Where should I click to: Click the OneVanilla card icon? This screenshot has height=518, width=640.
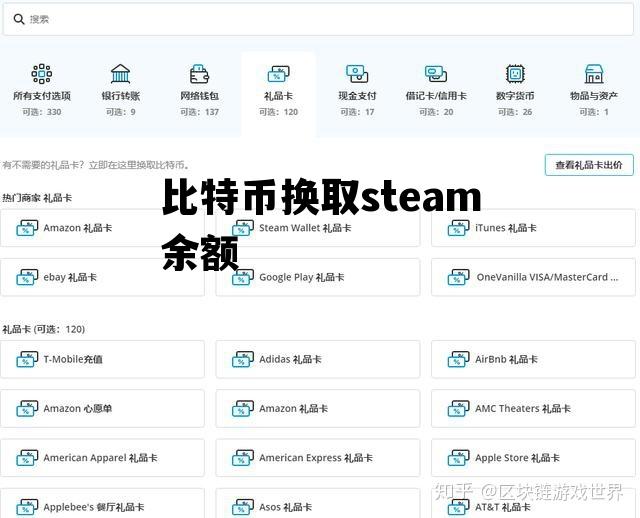pos(458,278)
